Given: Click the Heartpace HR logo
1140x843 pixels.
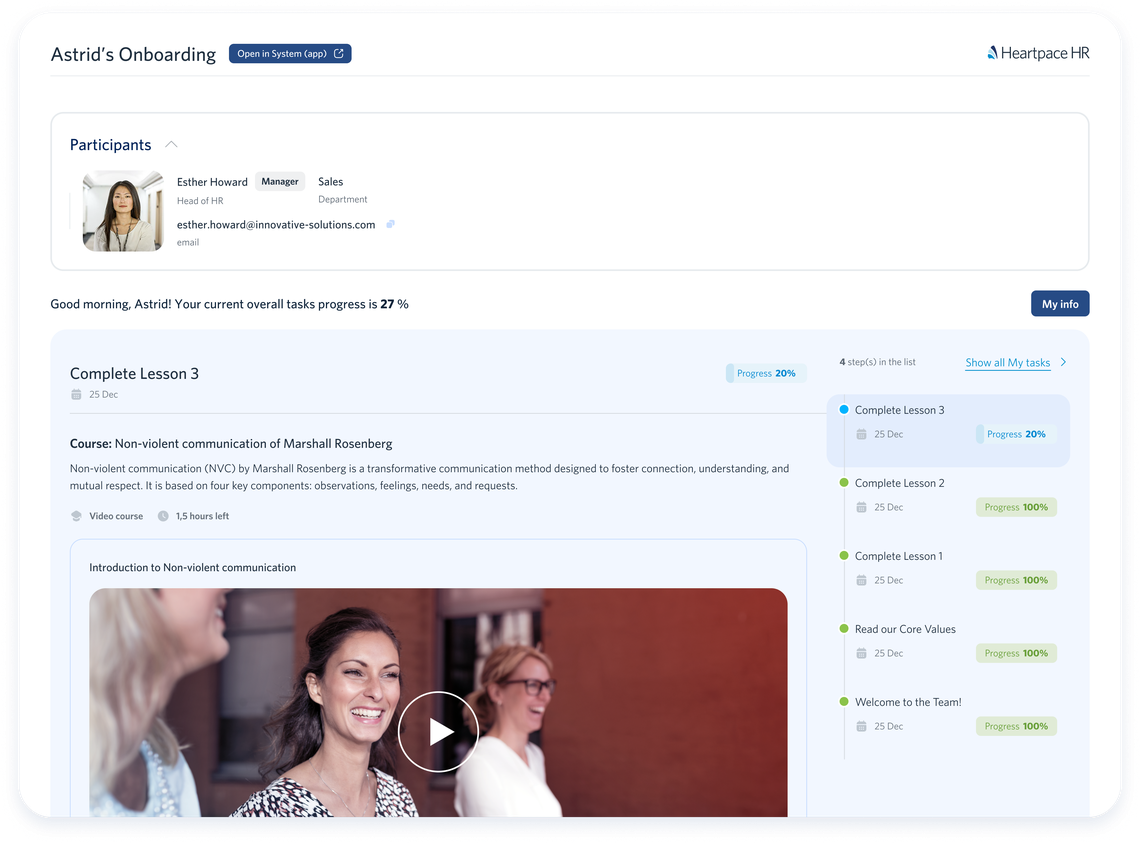Looking at the screenshot, I should [x=1037, y=53].
